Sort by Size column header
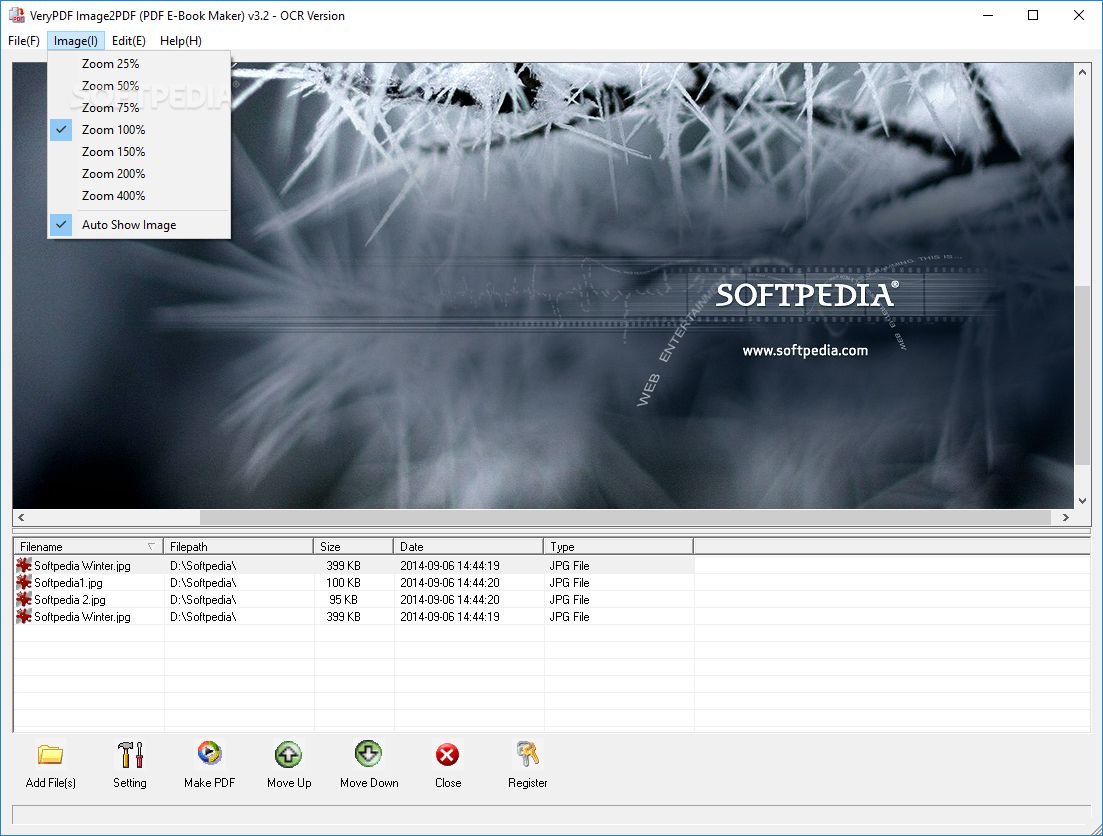This screenshot has width=1103, height=836. [x=353, y=547]
